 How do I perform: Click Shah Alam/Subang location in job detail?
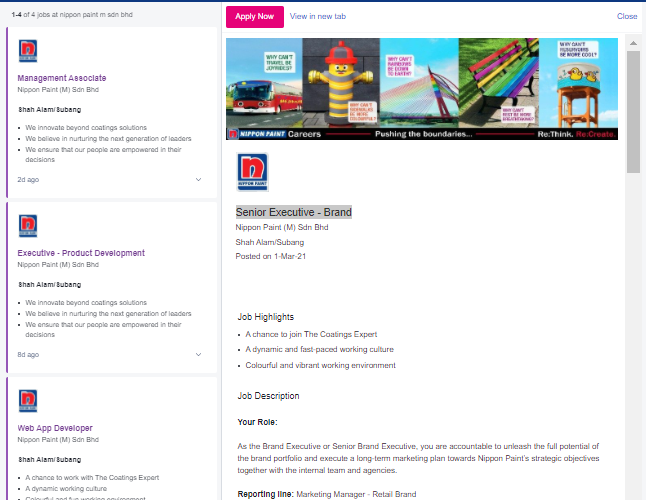coord(270,242)
